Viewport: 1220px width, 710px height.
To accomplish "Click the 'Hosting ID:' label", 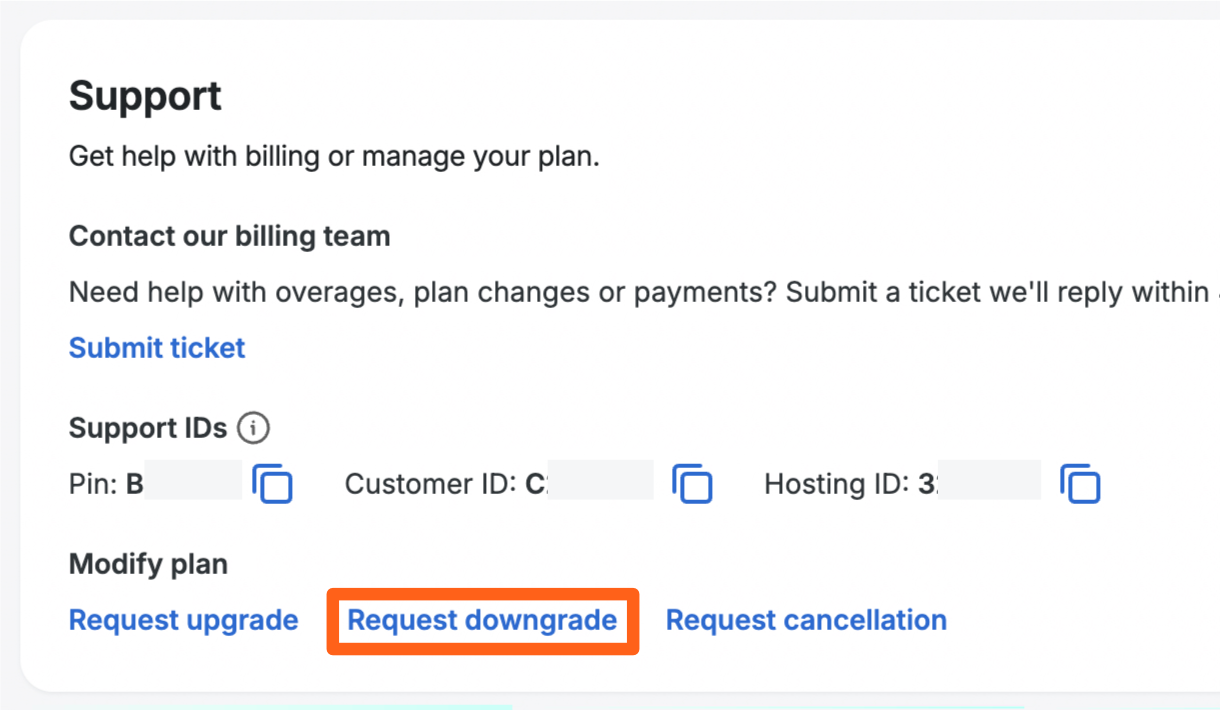I will pyautogui.click(x=836, y=485).
